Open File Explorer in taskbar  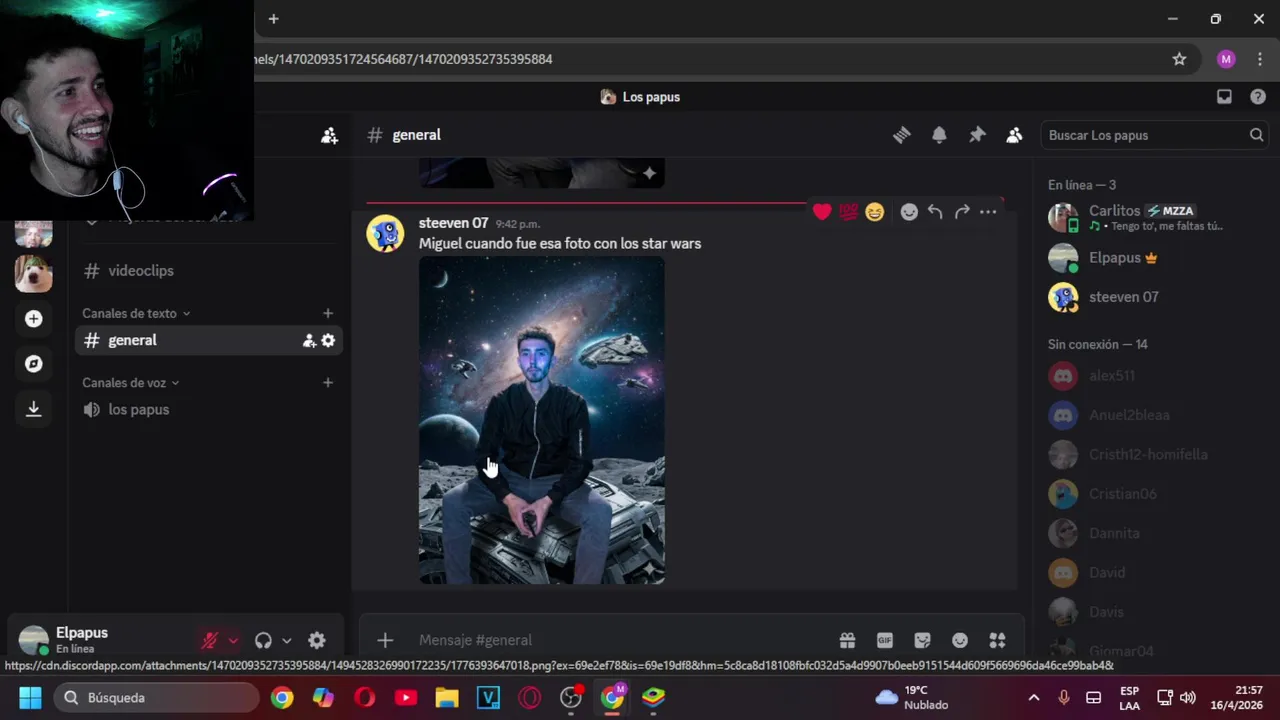(446, 697)
